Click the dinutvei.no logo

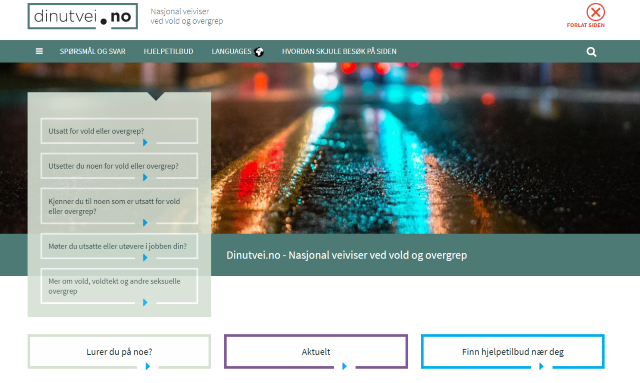pyautogui.click(x=82, y=16)
